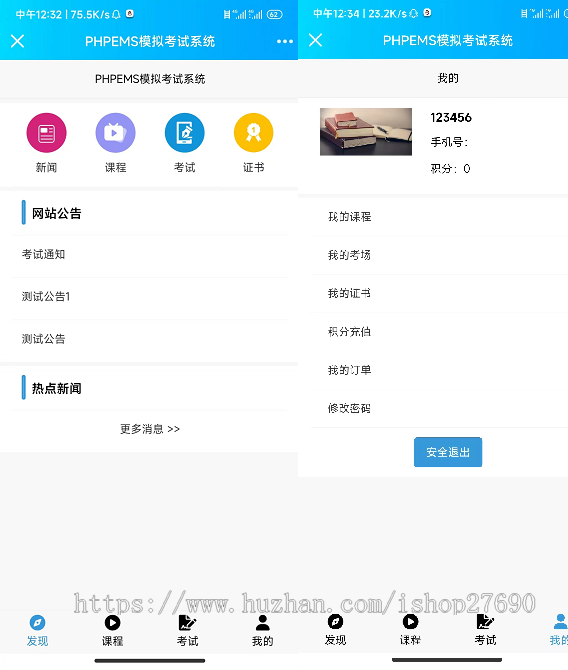Viewport: 568px width, 670px height.
Task: Select the 课程 tab on left screen
Action: (x=112, y=631)
